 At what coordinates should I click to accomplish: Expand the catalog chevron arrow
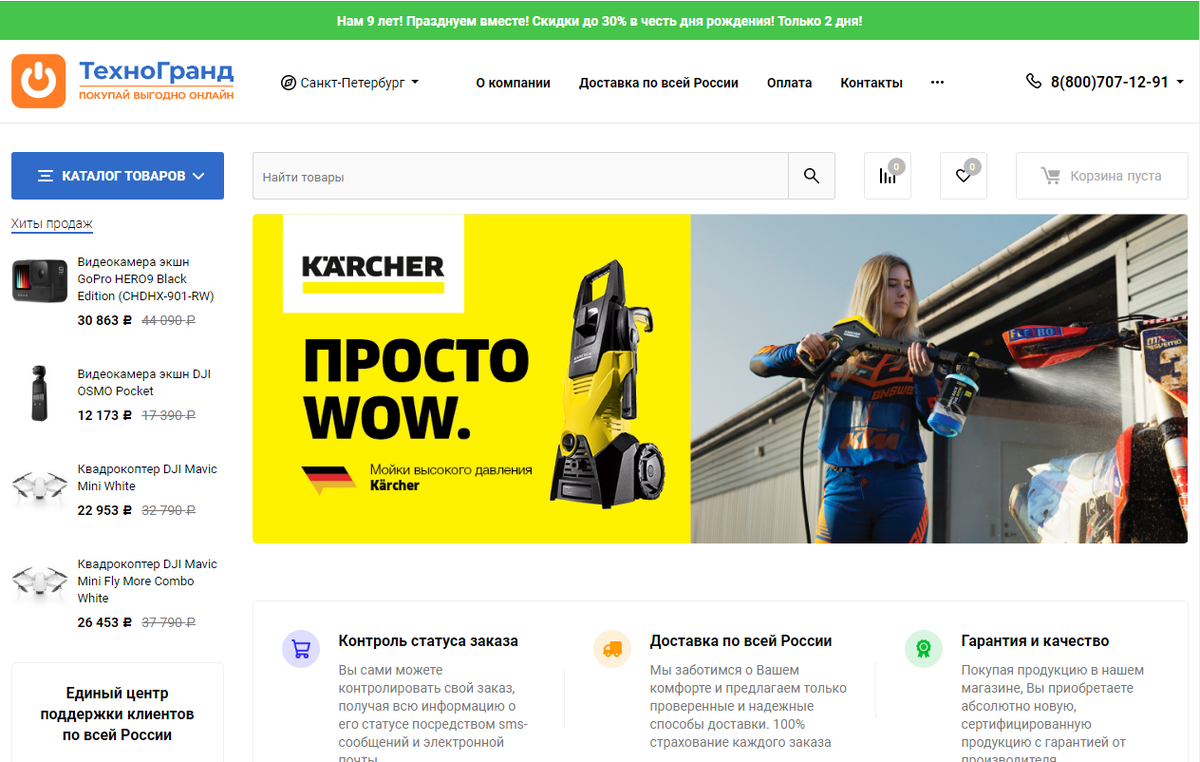[198, 176]
